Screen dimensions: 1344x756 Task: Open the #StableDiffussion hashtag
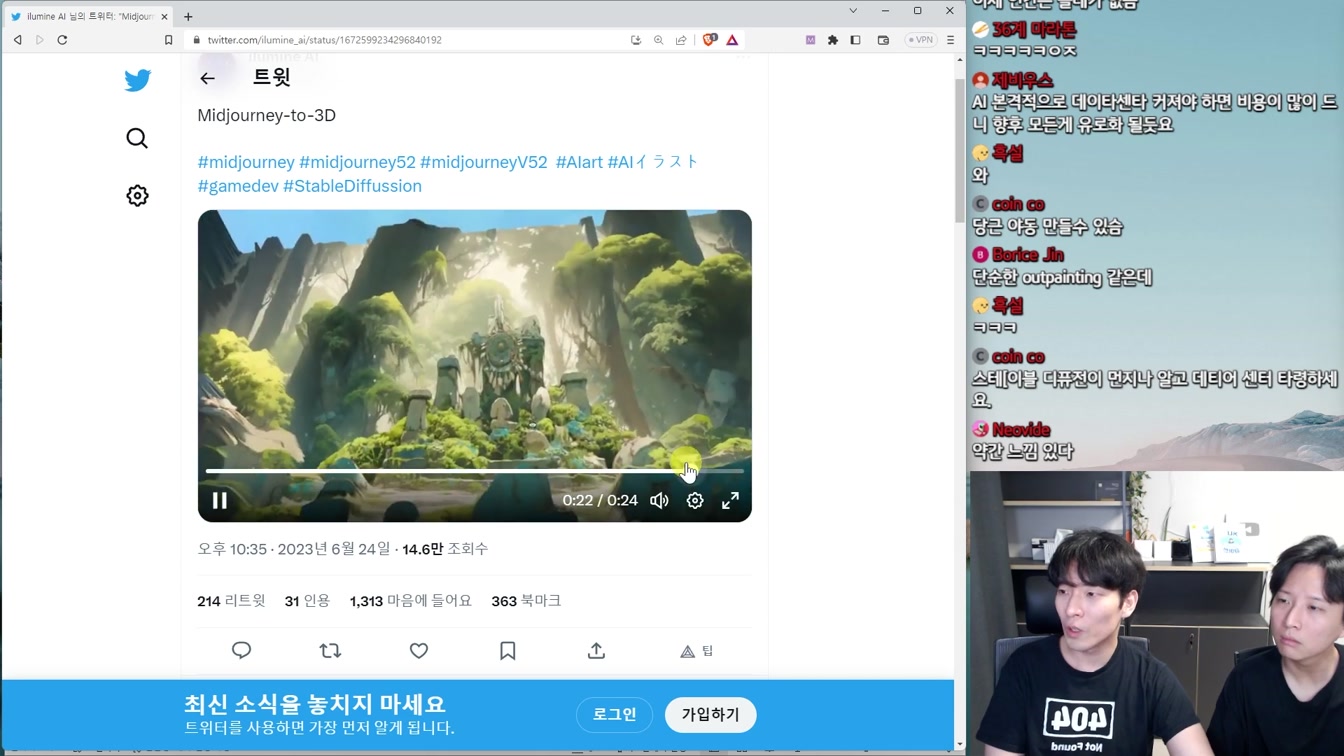pyautogui.click(x=352, y=186)
